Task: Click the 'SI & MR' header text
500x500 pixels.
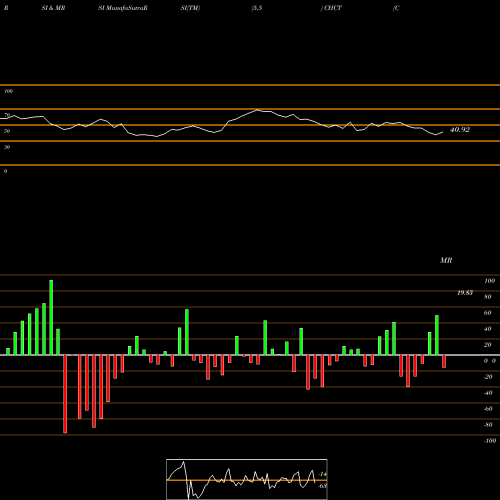Action: click(x=53, y=8)
